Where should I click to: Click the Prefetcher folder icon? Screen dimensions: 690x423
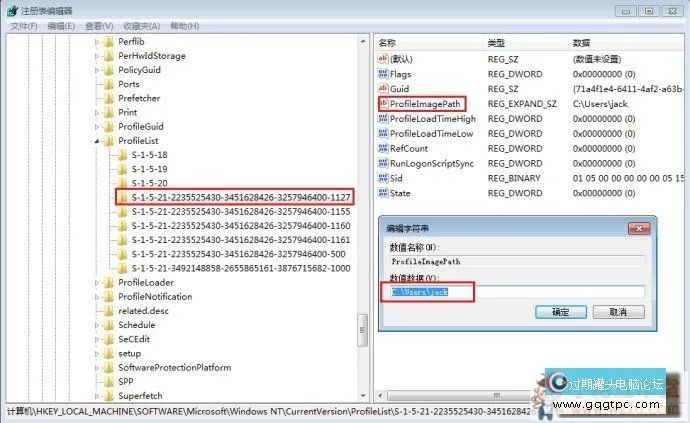point(108,98)
